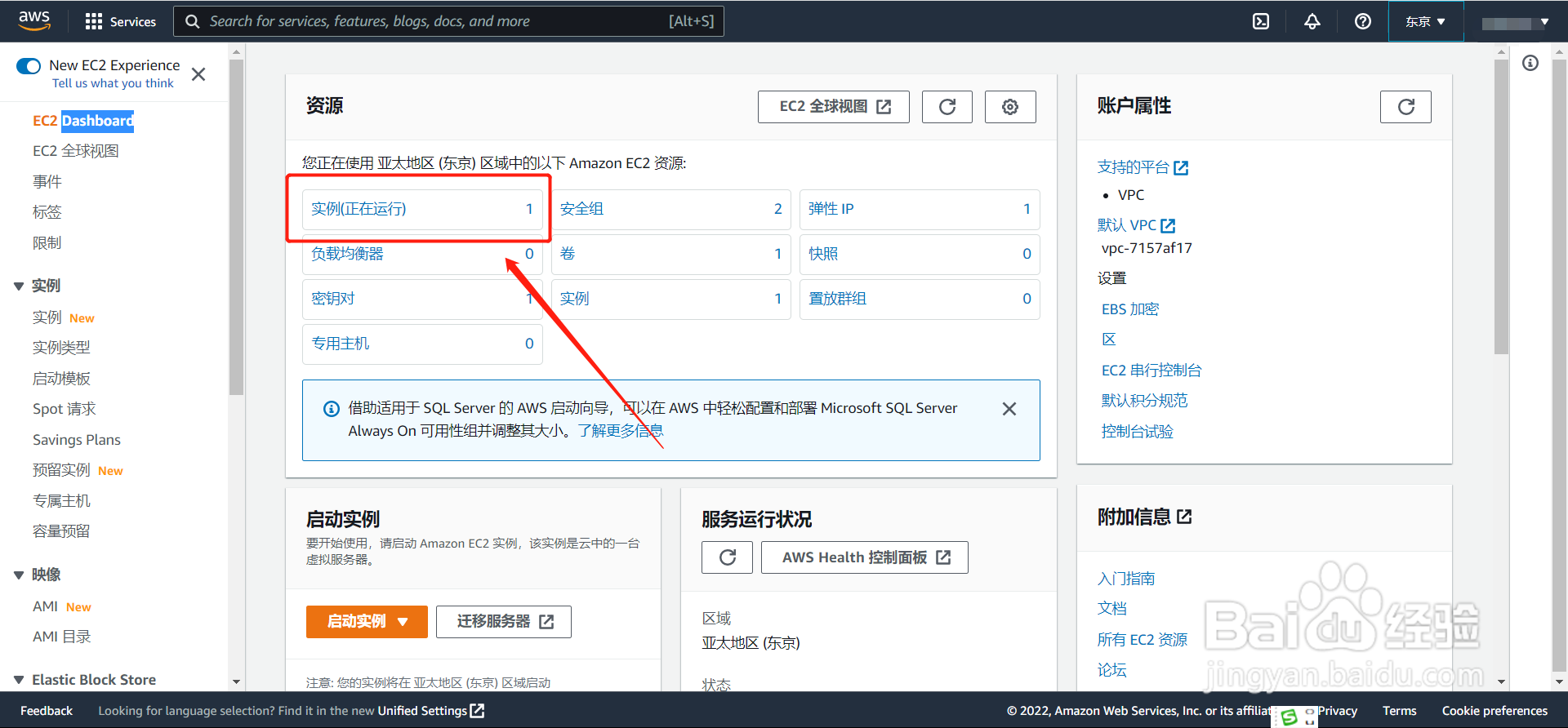This screenshot has width=1568, height=728.
Task: Open 容量预留 in the sidebar
Action: pyautogui.click(x=61, y=531)
